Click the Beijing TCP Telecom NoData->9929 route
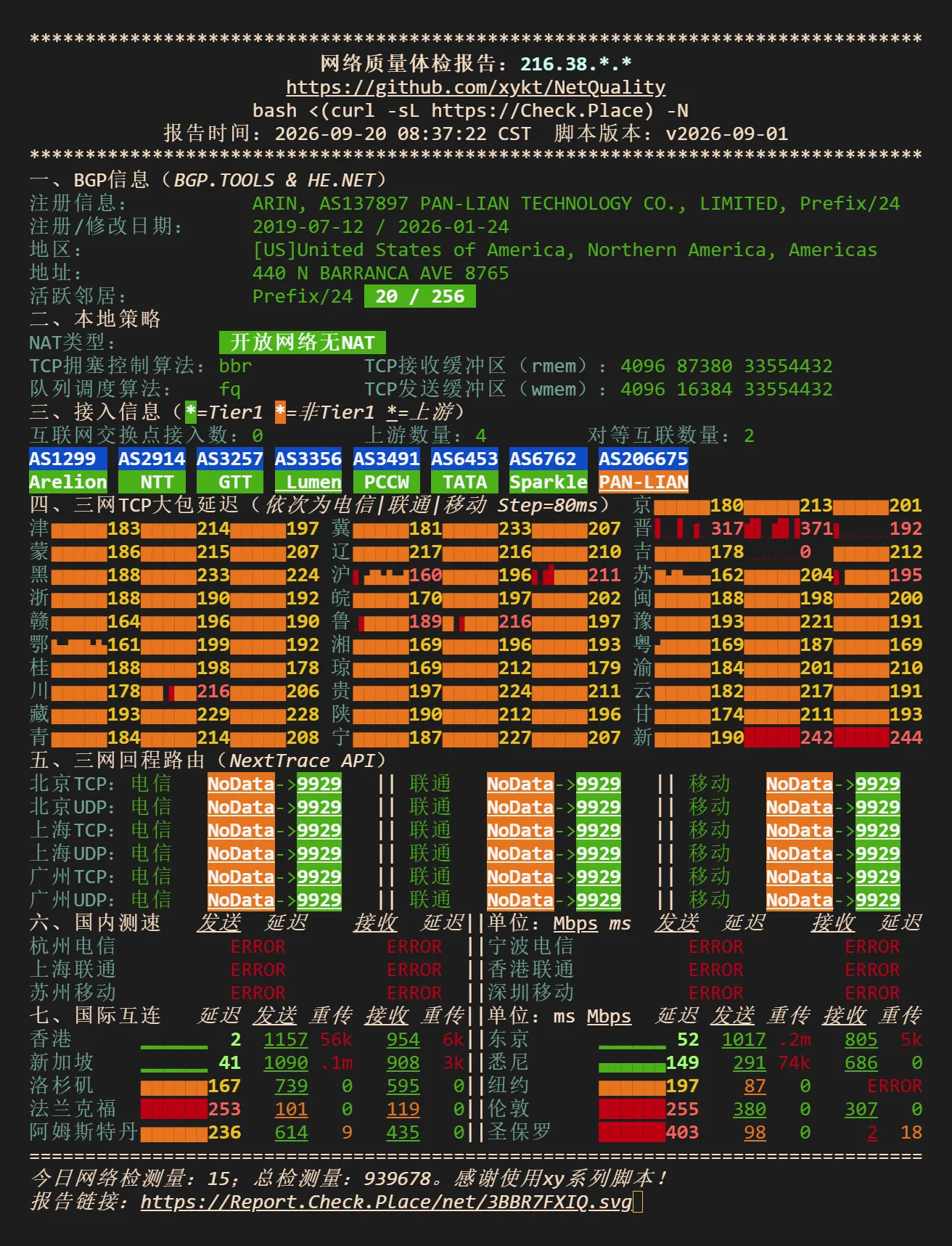Image resolution: width=952 pixels, height=1246 pixels. pos(274,784)
